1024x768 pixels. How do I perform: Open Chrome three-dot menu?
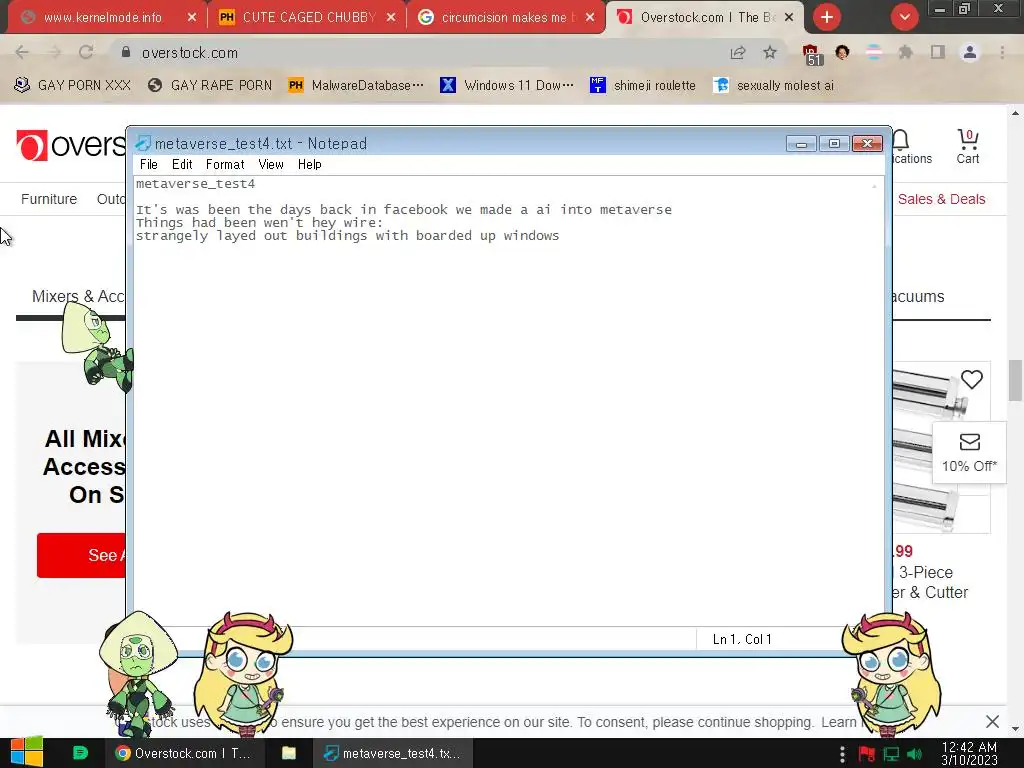tap(1002, 52)
